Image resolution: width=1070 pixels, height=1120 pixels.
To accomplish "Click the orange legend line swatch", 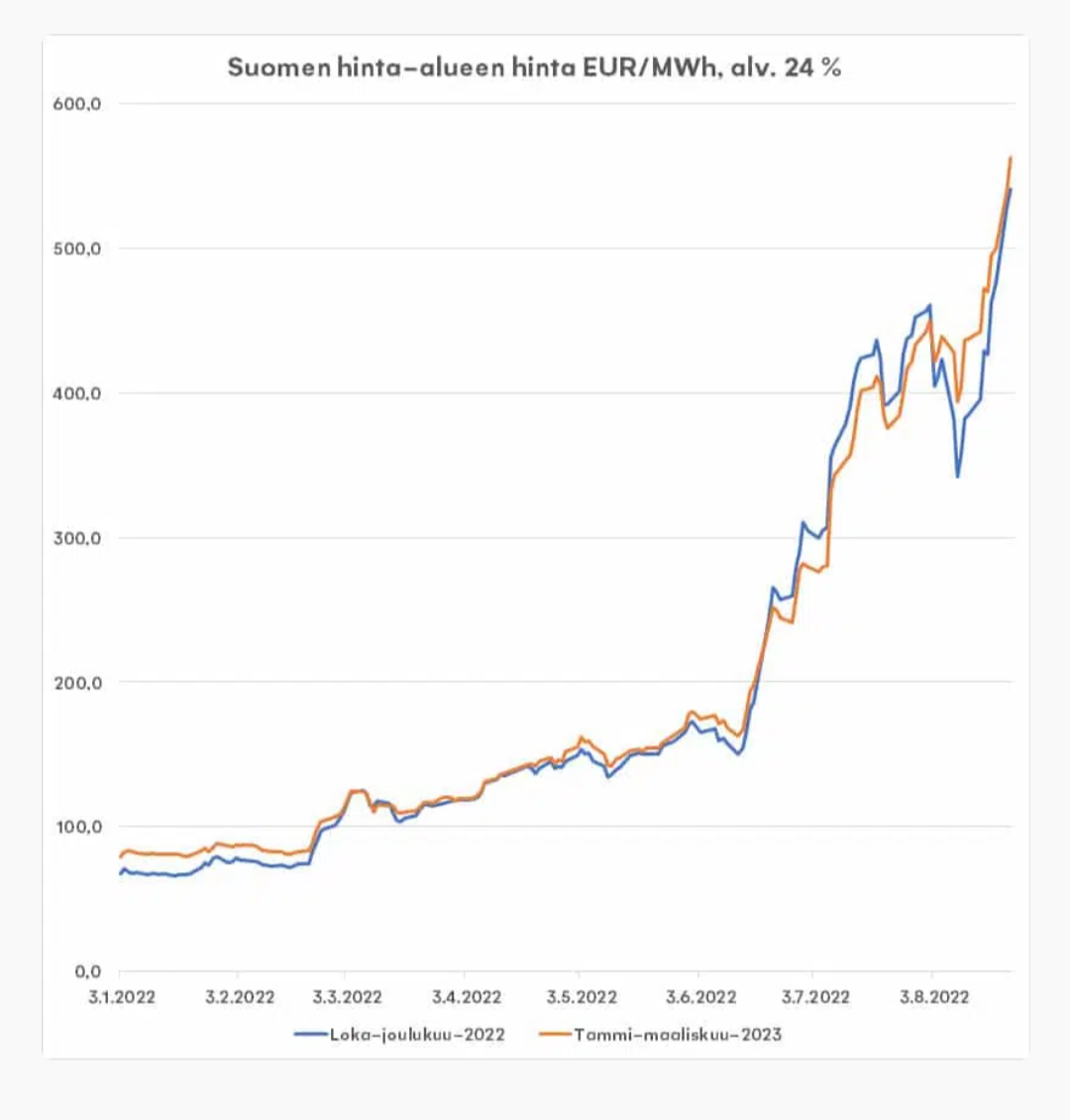I will coord(558,1035).
